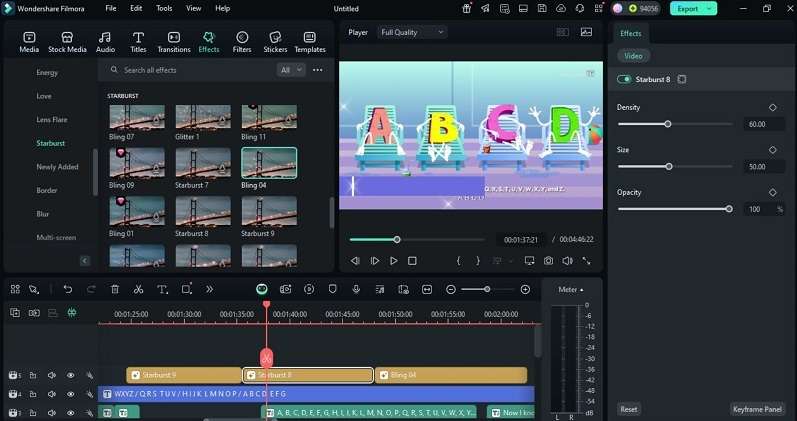Click the player volume icon
The image size is (797, 421).
[x=567, y=261]
